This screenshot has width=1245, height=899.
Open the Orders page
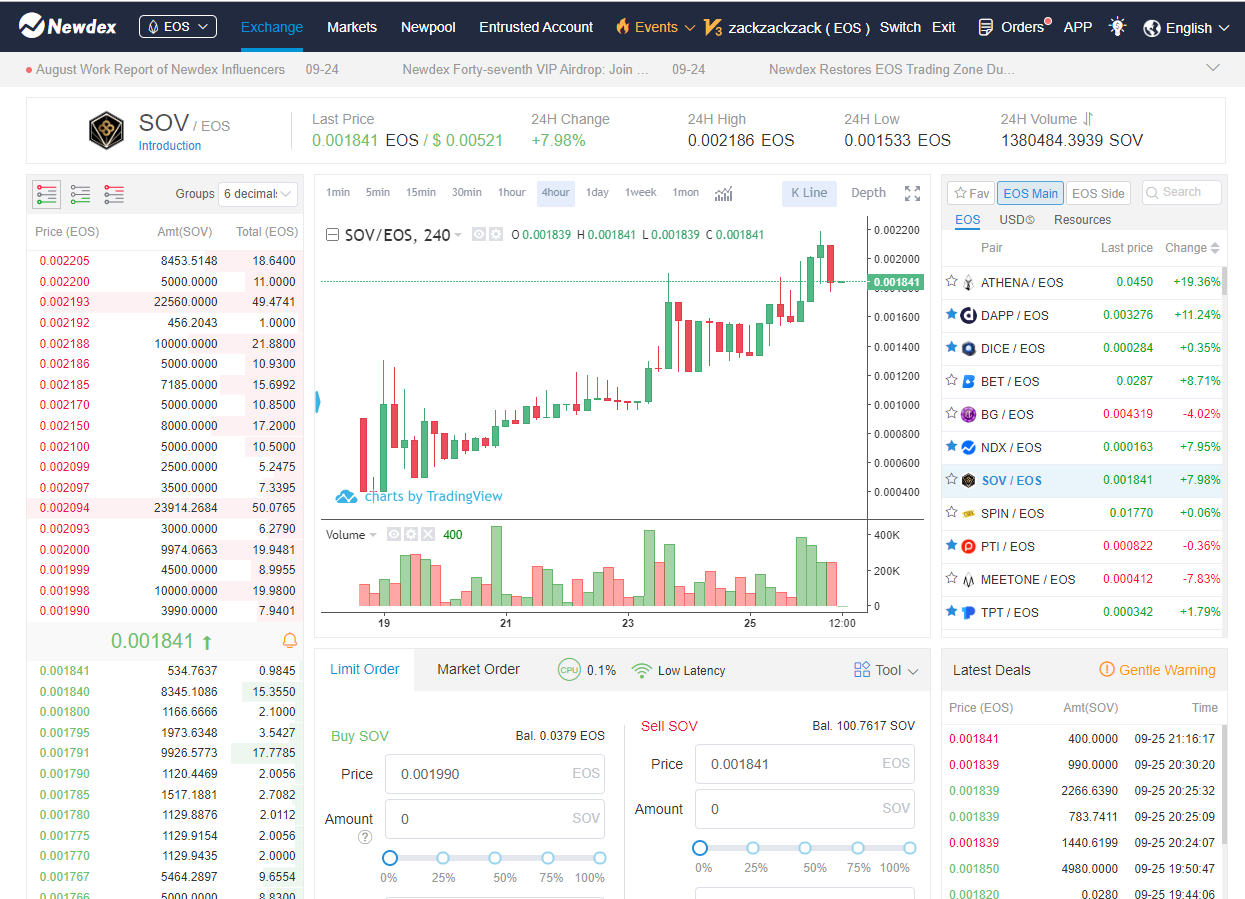(x=1013, y=27)
